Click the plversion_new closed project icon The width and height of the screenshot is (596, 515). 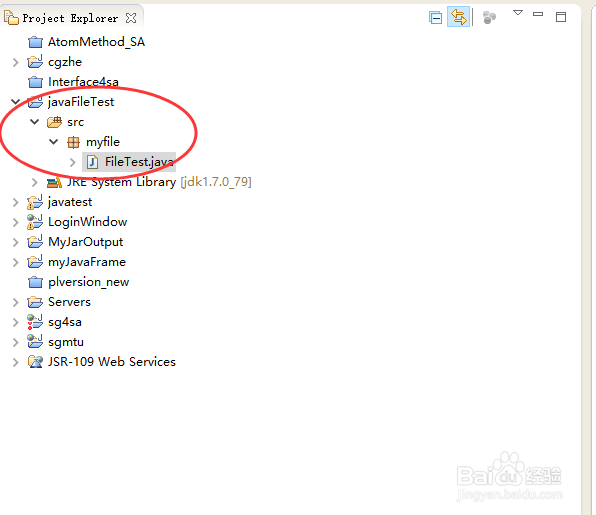click(35, 282)
